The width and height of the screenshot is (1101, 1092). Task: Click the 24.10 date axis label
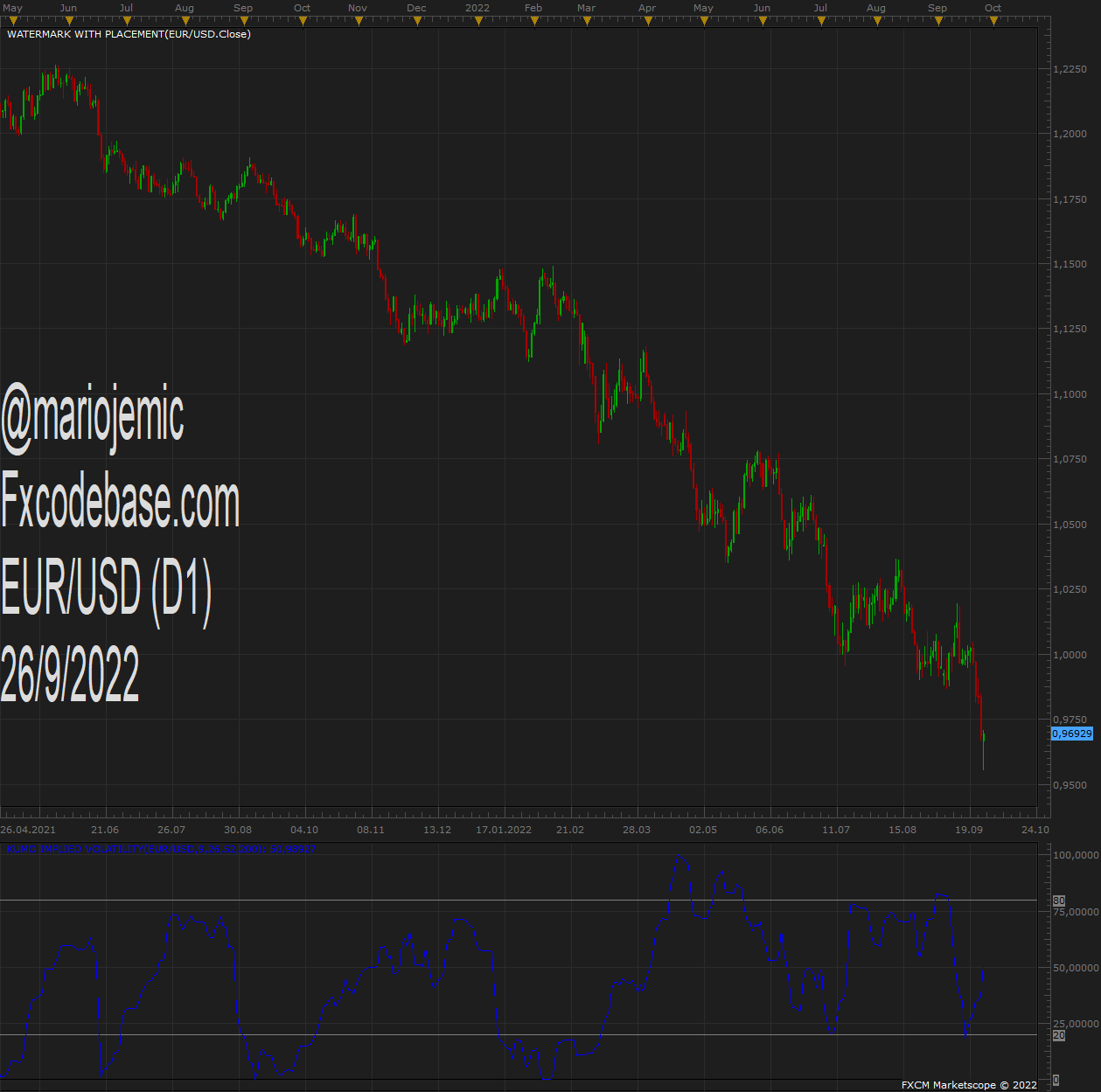(x=1035, y=830)
